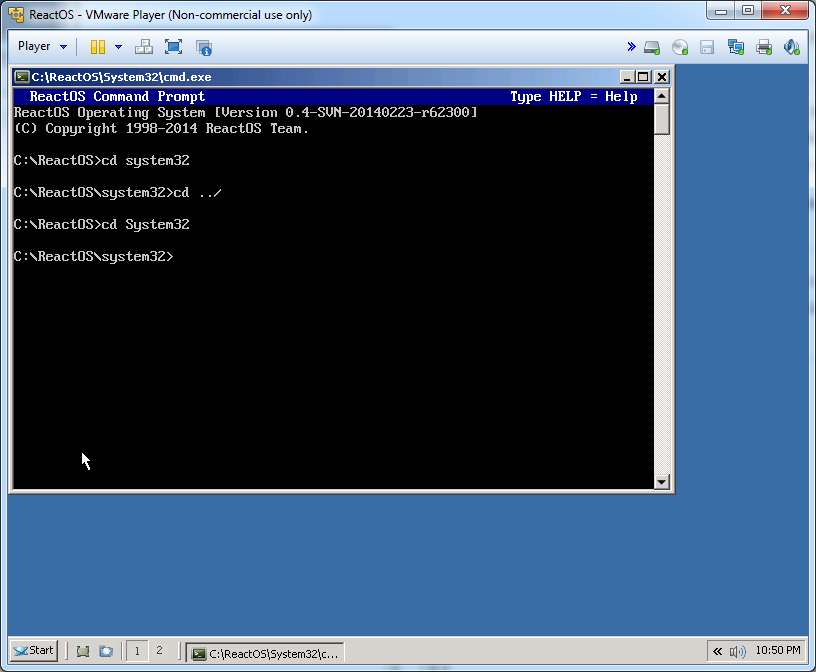Minimize the cmd.exe window
Image resolution: width=816 pixels, height=672 pixels.
point(627,77)
